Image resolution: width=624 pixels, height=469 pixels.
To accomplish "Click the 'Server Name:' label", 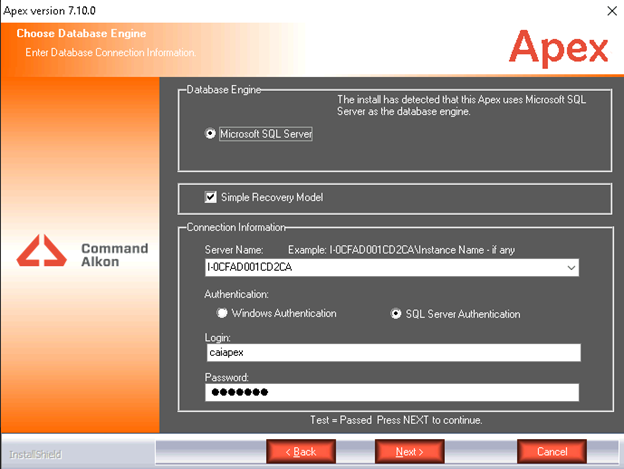I will point(234,250).
